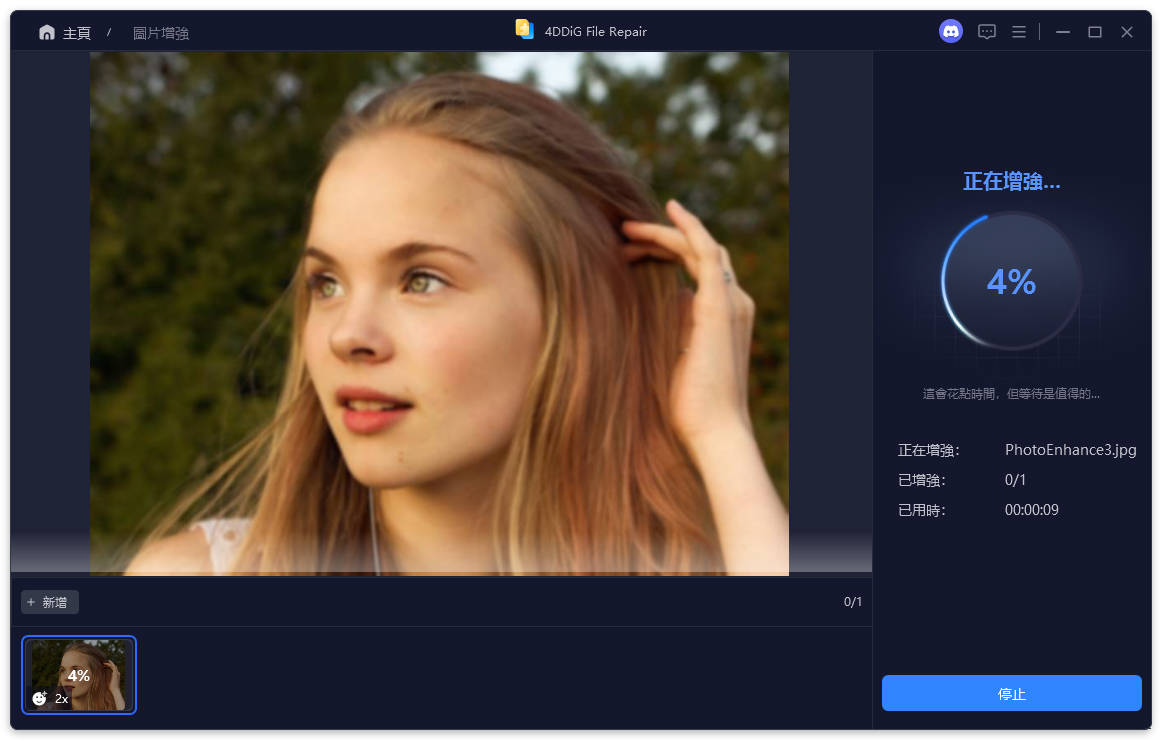1162x740 pixels.
Task: Click the 圖片增強 breadcrumb item
Action: [x=161, y=31]
